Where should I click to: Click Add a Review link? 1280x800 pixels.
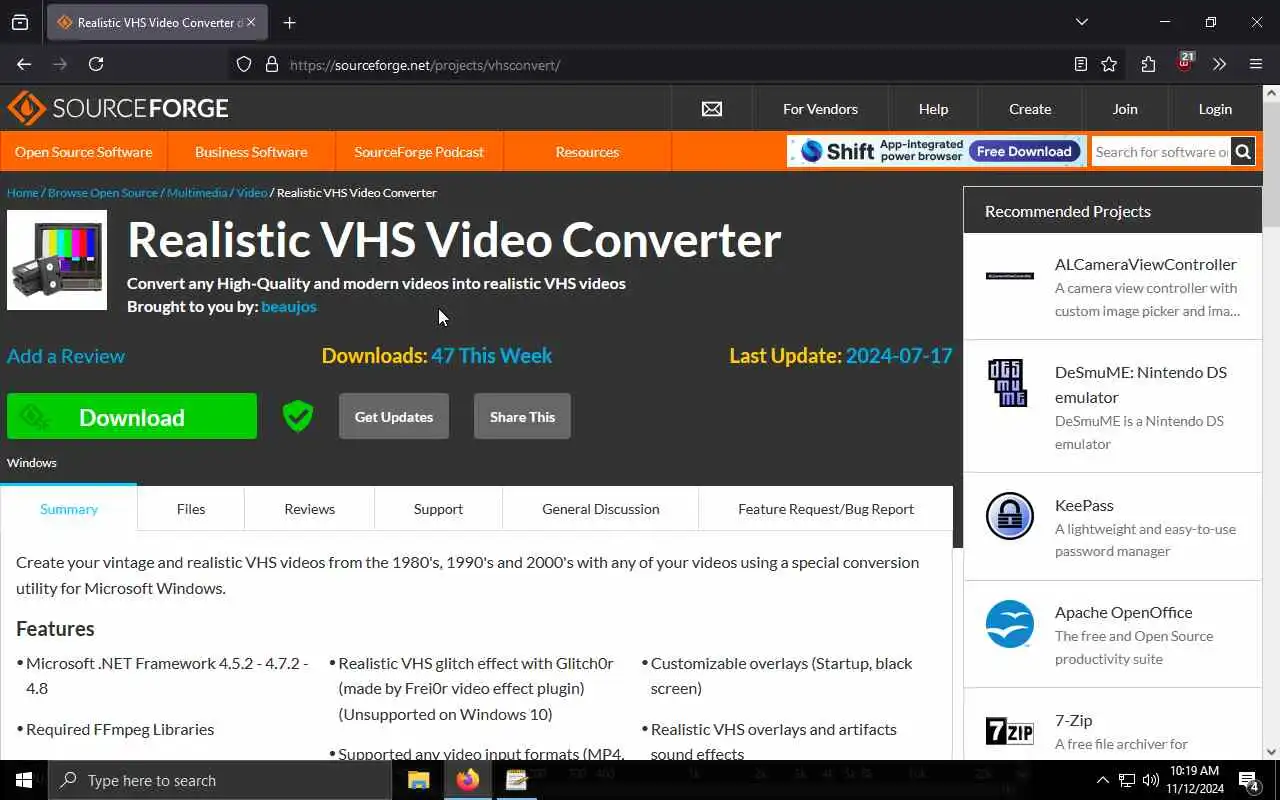point(66,355)
